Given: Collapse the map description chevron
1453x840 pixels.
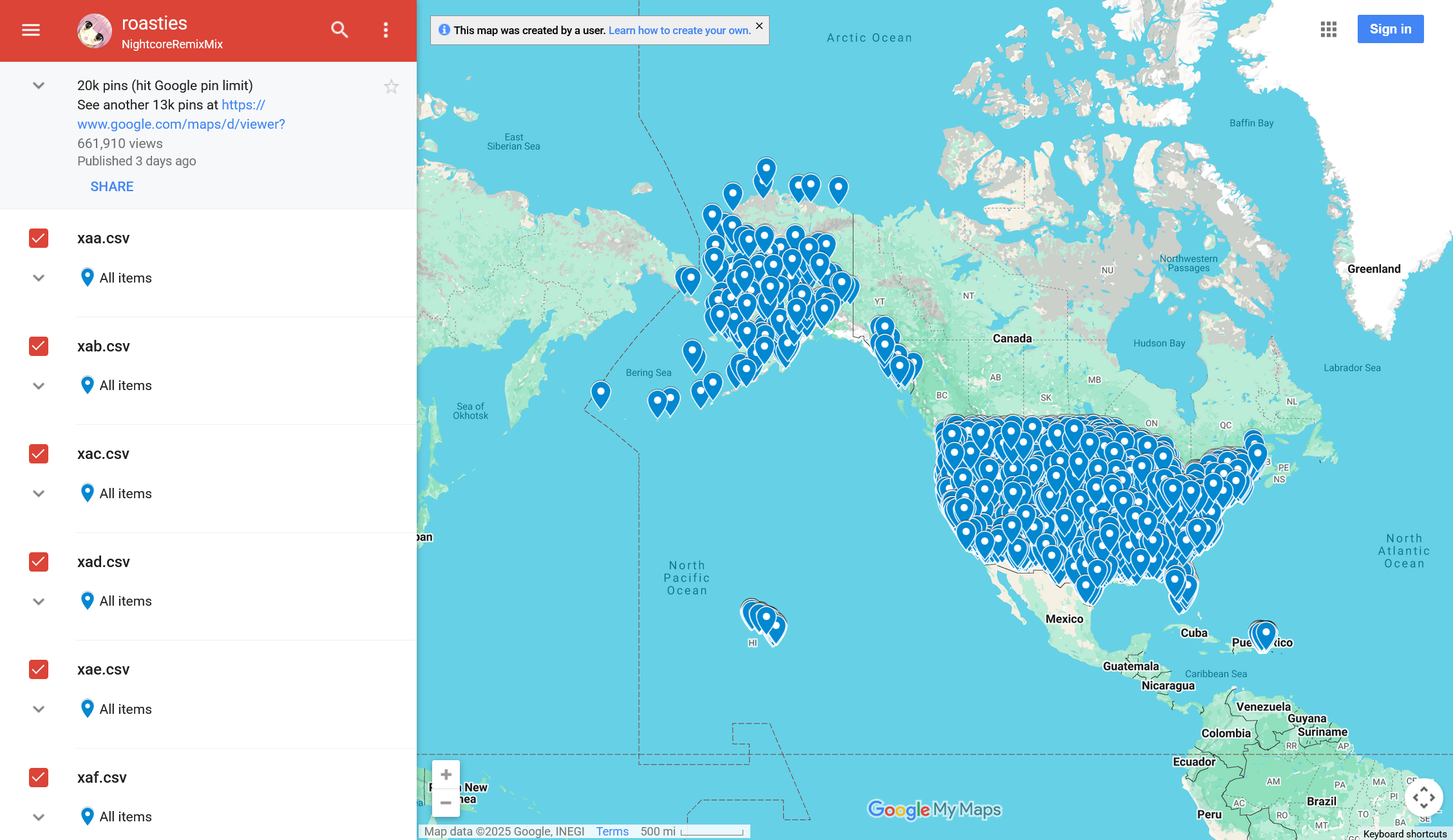Looking at the screenshot, I should tap(39, 86).
